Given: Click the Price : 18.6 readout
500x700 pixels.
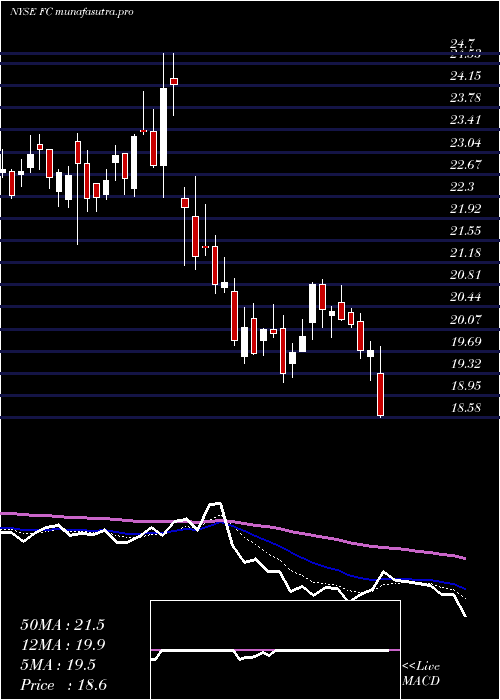Looking at the screenshot, I should coord(63,685).
